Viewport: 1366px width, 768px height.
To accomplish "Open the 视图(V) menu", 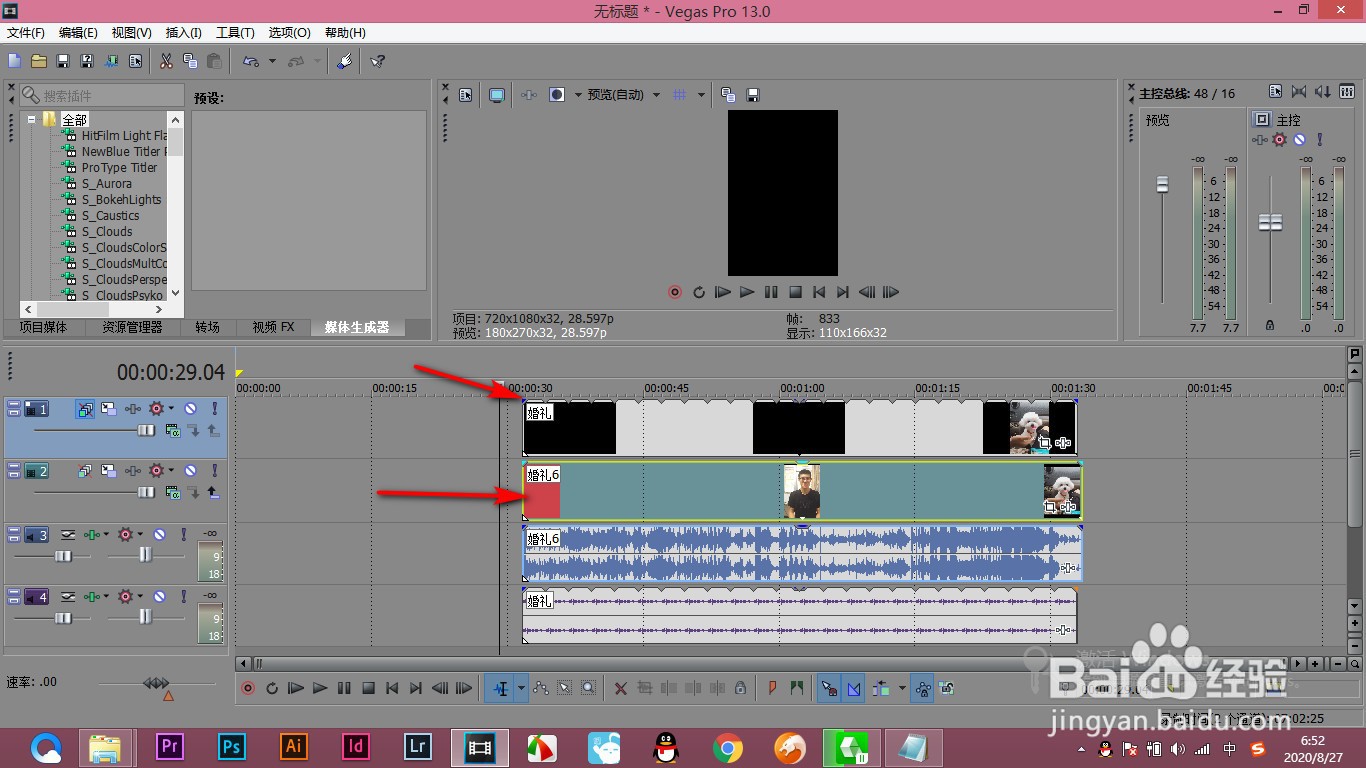I will 131,33.
